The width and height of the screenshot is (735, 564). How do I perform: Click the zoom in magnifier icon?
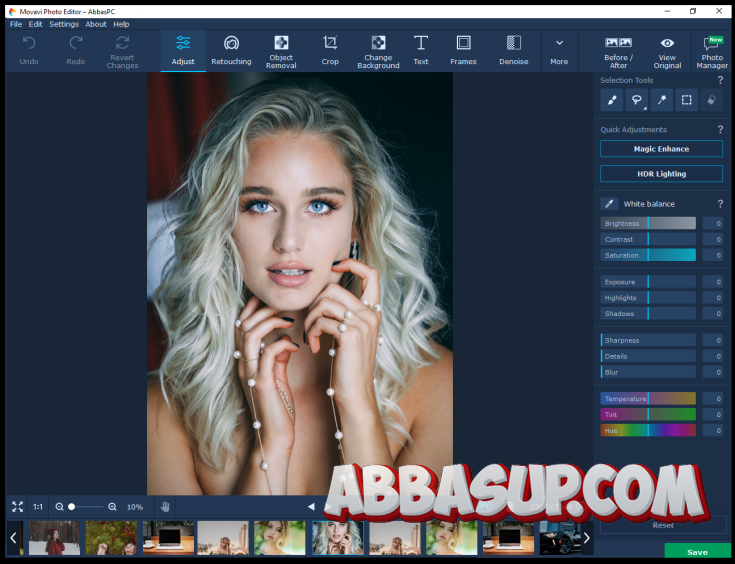tap(112, 507)
